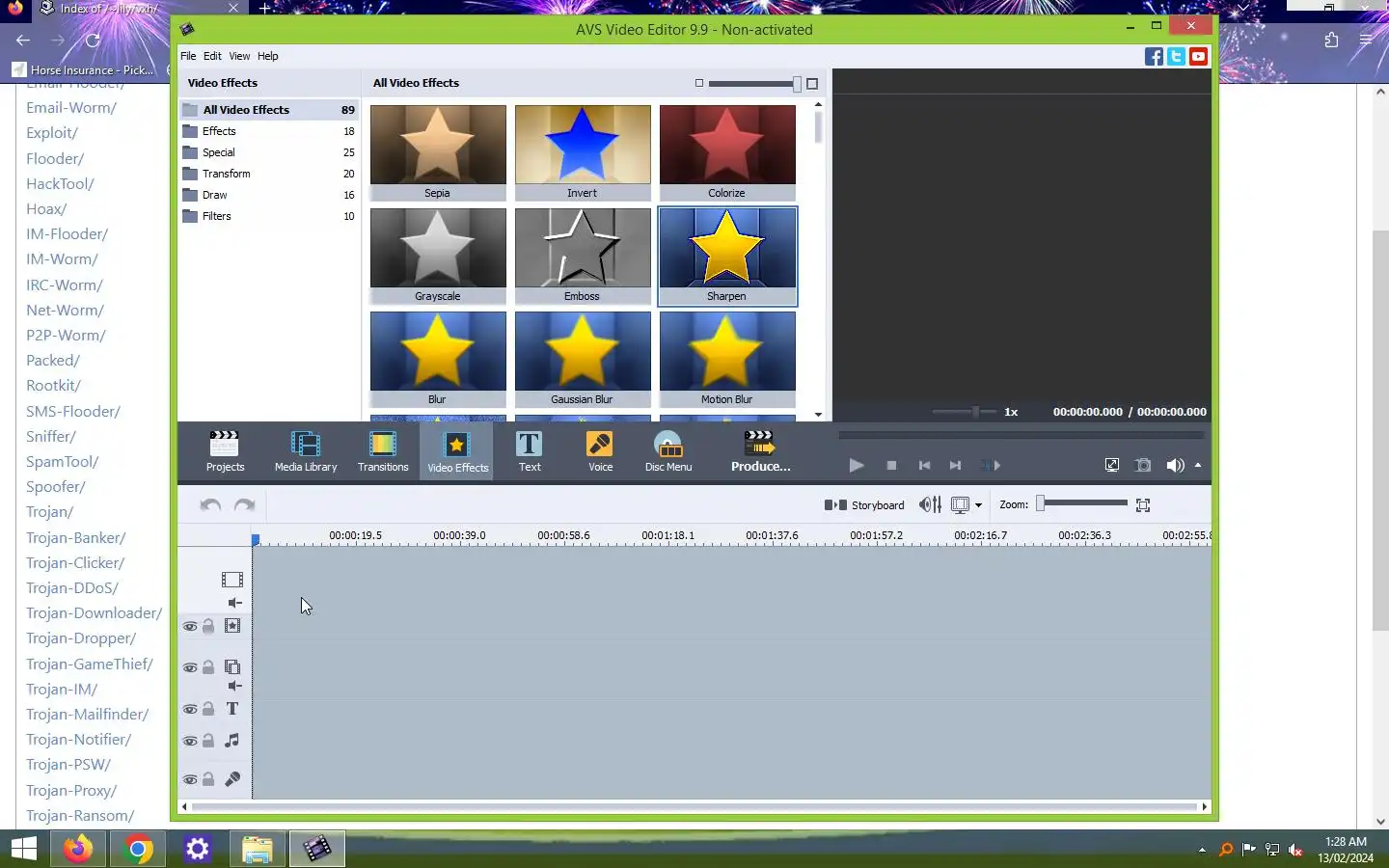This screenshot has height=868, width=1389.
Task: Open Chrome from the taskbar
Action: [138, 849]
